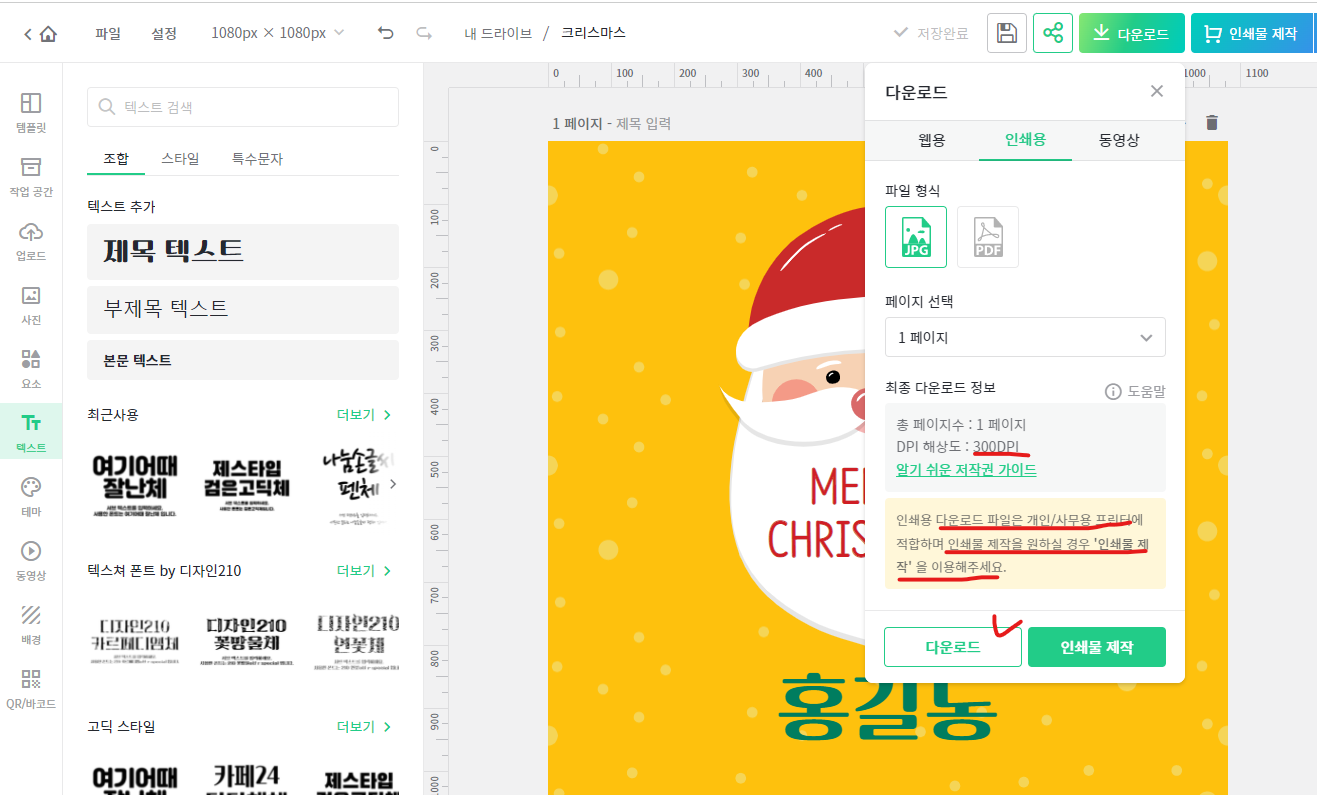The height and width of the screenshot is (795, 1317).
Task: Click the save floppy disk icon
Action: 1007,33
